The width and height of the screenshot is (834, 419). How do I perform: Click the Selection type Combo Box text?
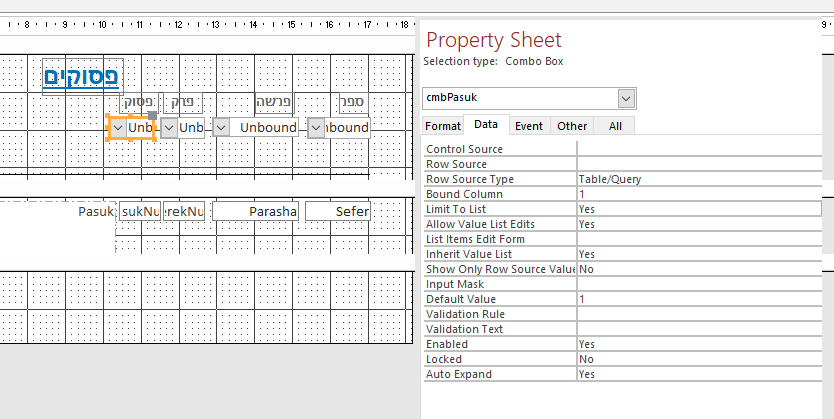click(493, 61)
